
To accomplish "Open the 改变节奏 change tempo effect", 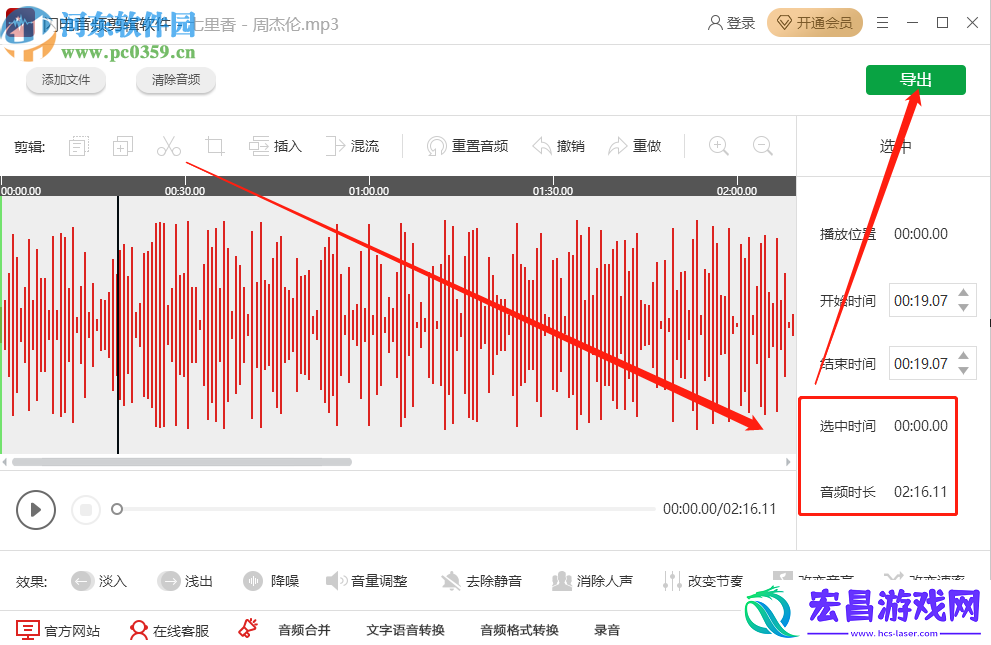I will pyautogui.click(x=703, y=581).
